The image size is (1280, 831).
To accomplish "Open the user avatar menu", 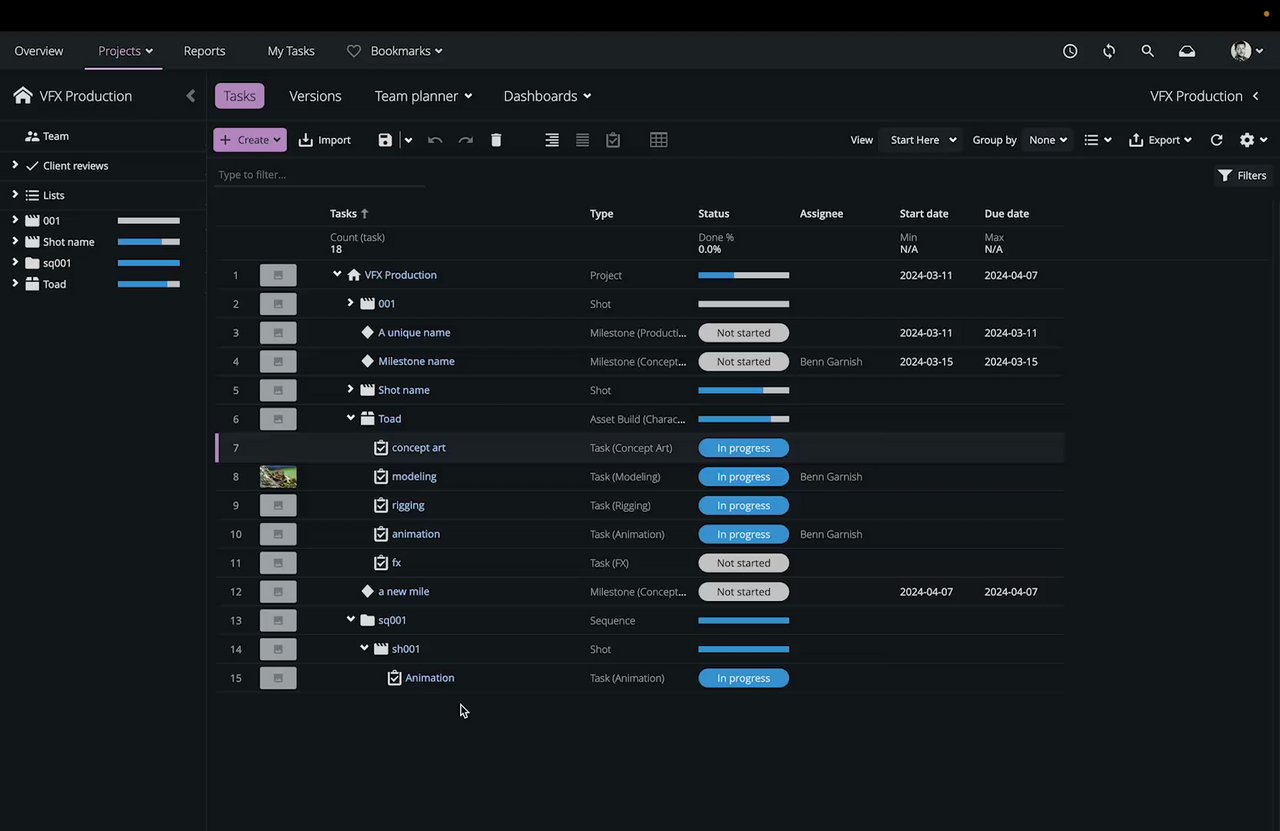I will click(x=1247, y=51).
